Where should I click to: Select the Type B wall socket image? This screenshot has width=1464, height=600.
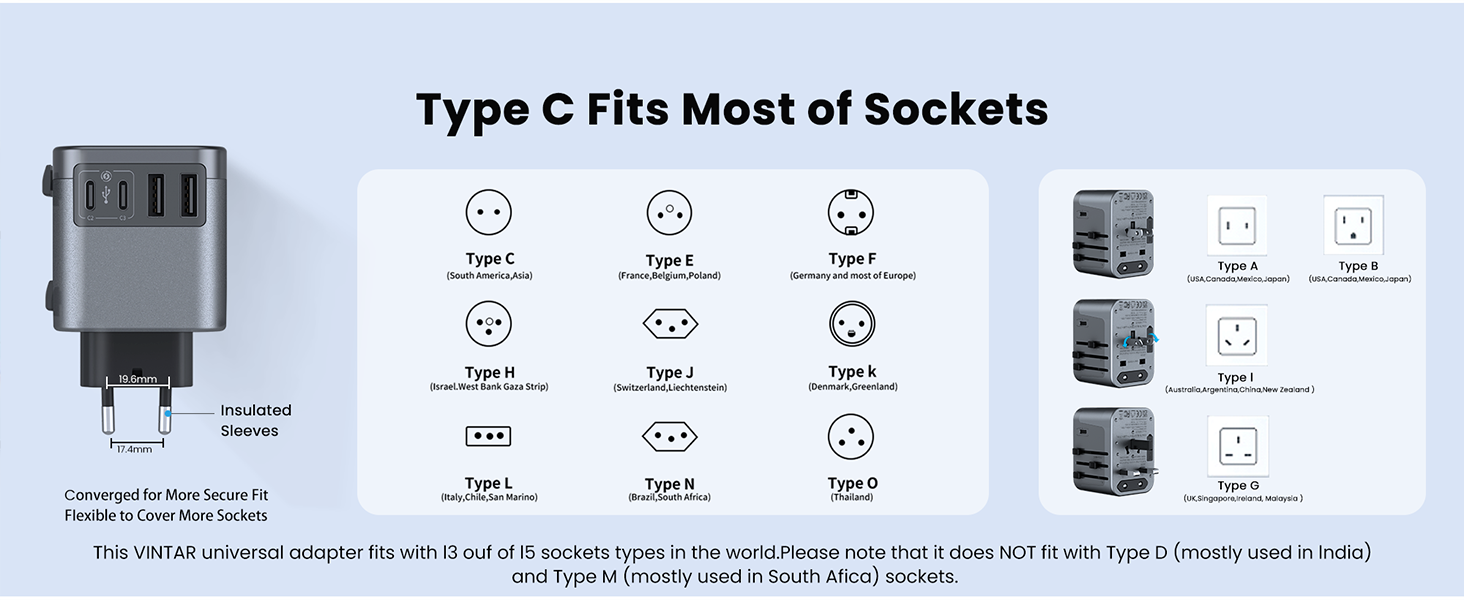1354,226
